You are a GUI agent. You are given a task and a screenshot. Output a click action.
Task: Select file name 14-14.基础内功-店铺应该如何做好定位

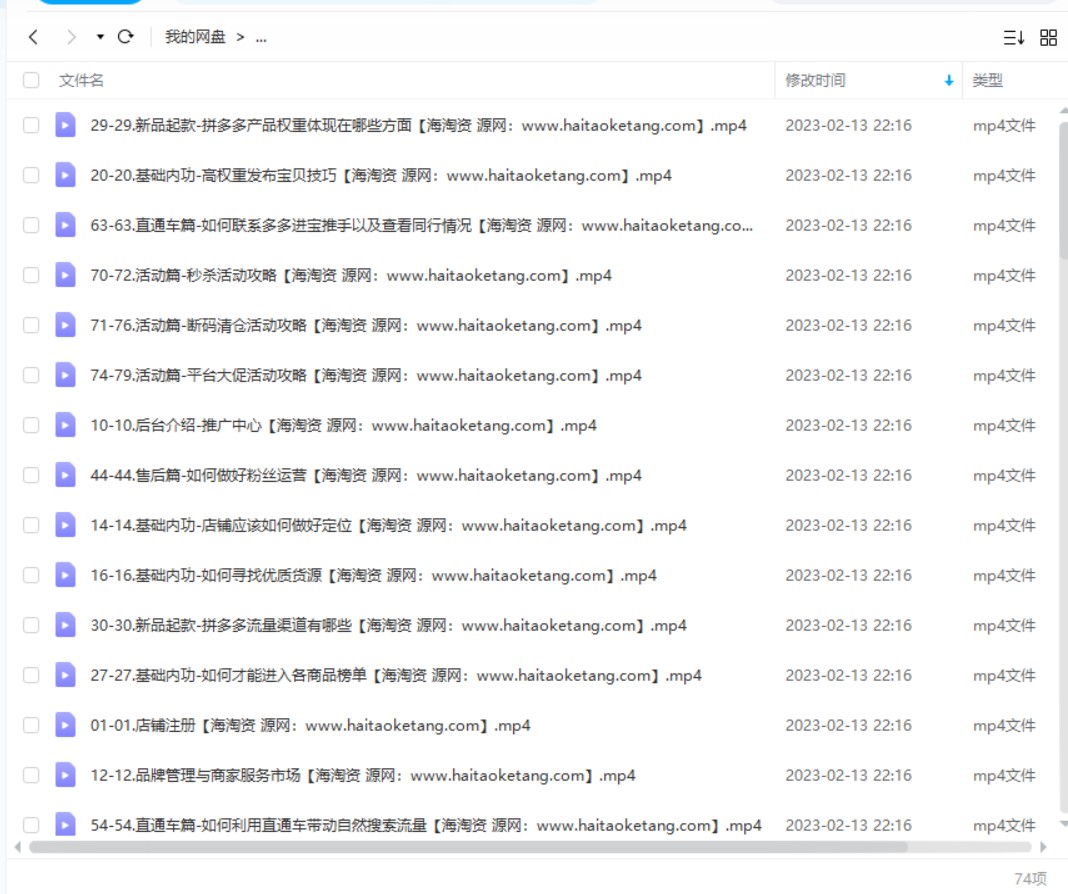(388, 525)
